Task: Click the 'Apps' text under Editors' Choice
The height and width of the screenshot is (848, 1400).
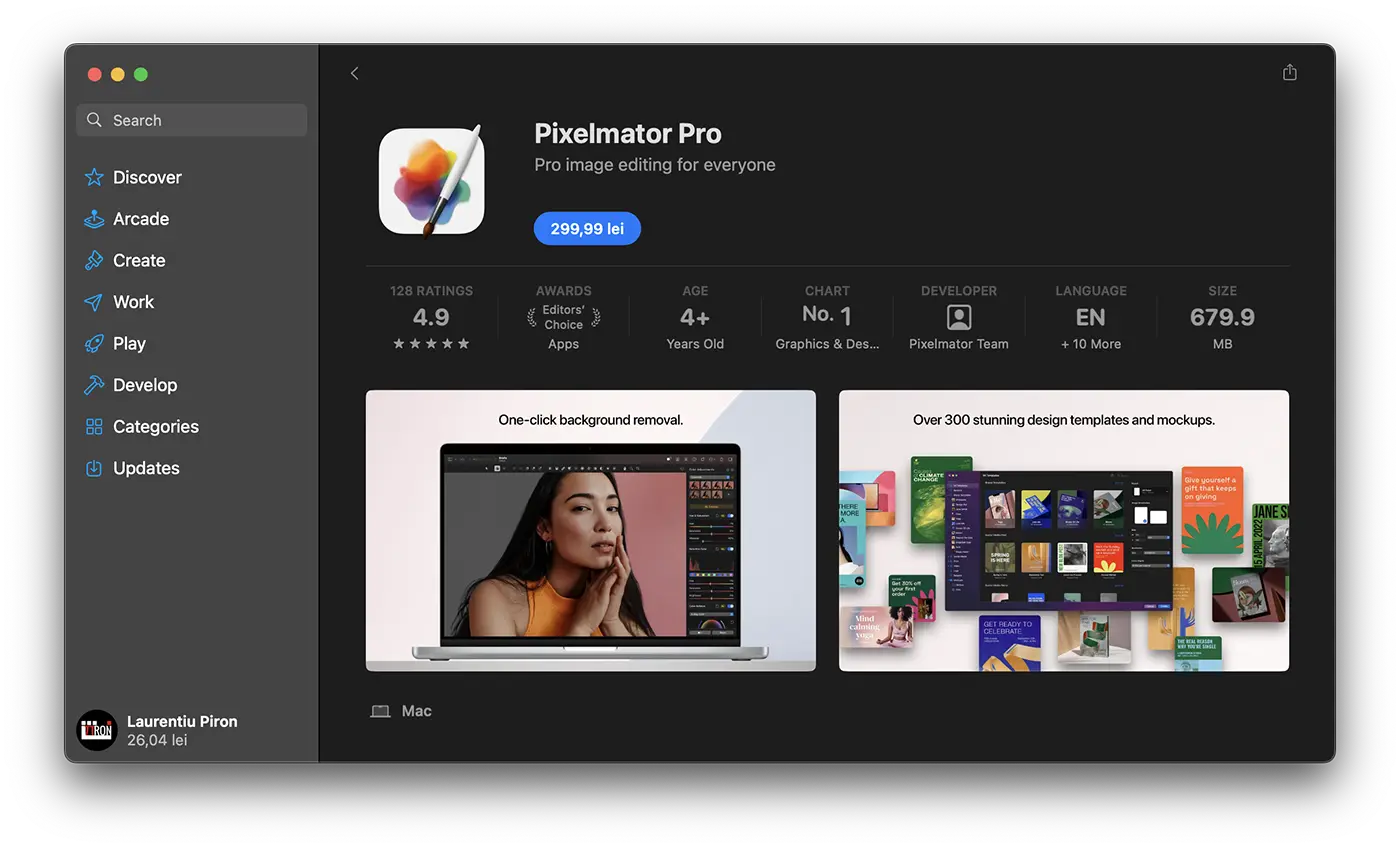Action: [563, 344]
